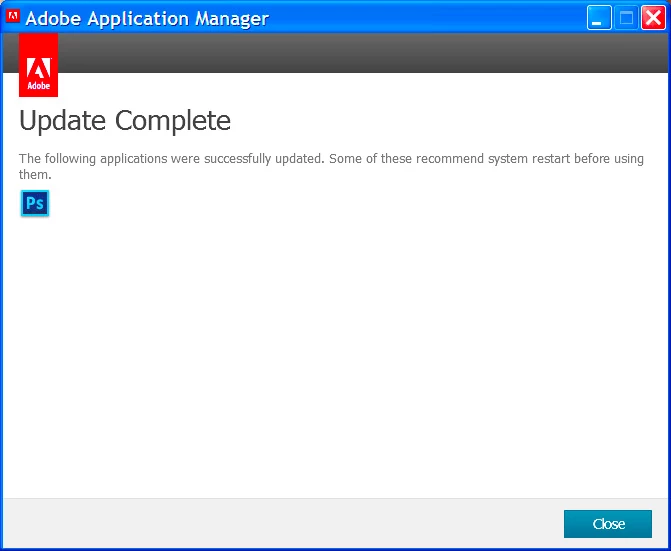This screenshot has width=671, height=551.
Task: Click the red Adobe logo badge
Action: (39, 65)
